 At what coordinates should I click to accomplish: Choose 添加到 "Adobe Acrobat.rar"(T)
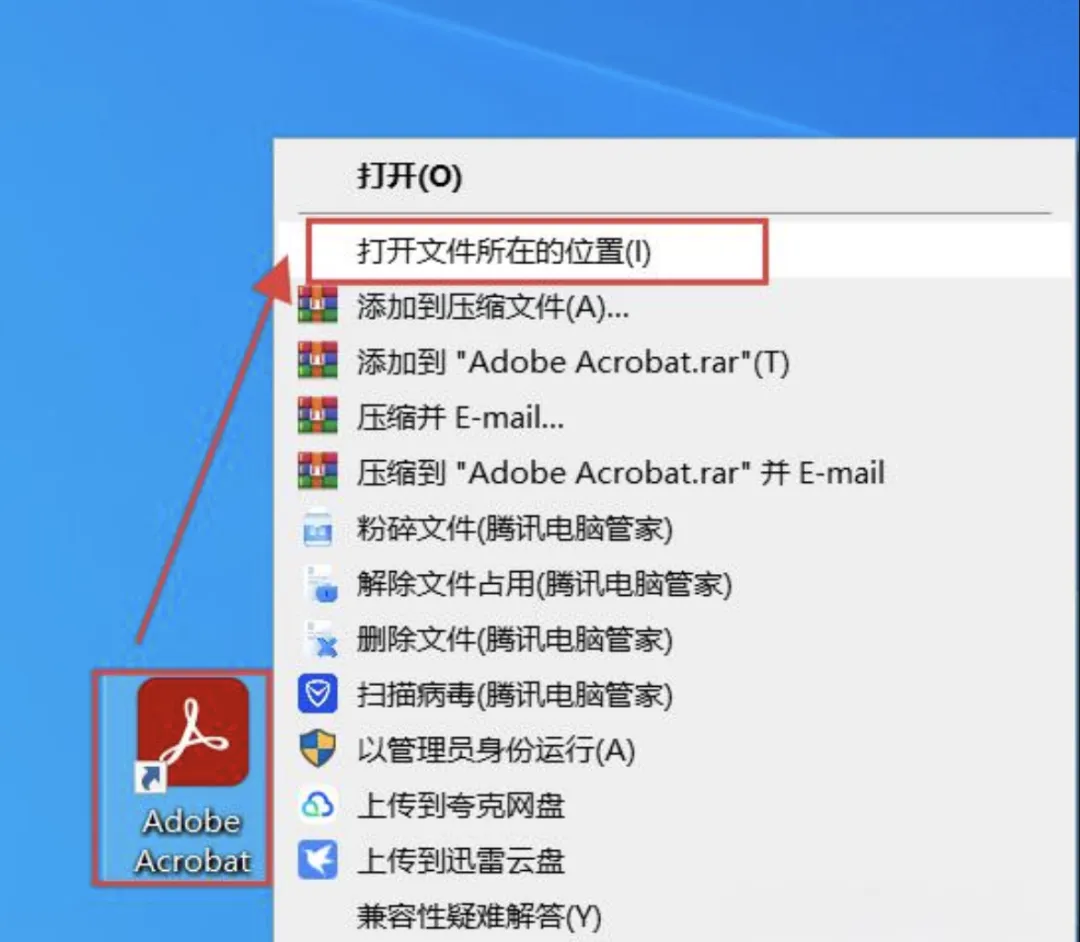pyautogui.click(x=573, y=362)
